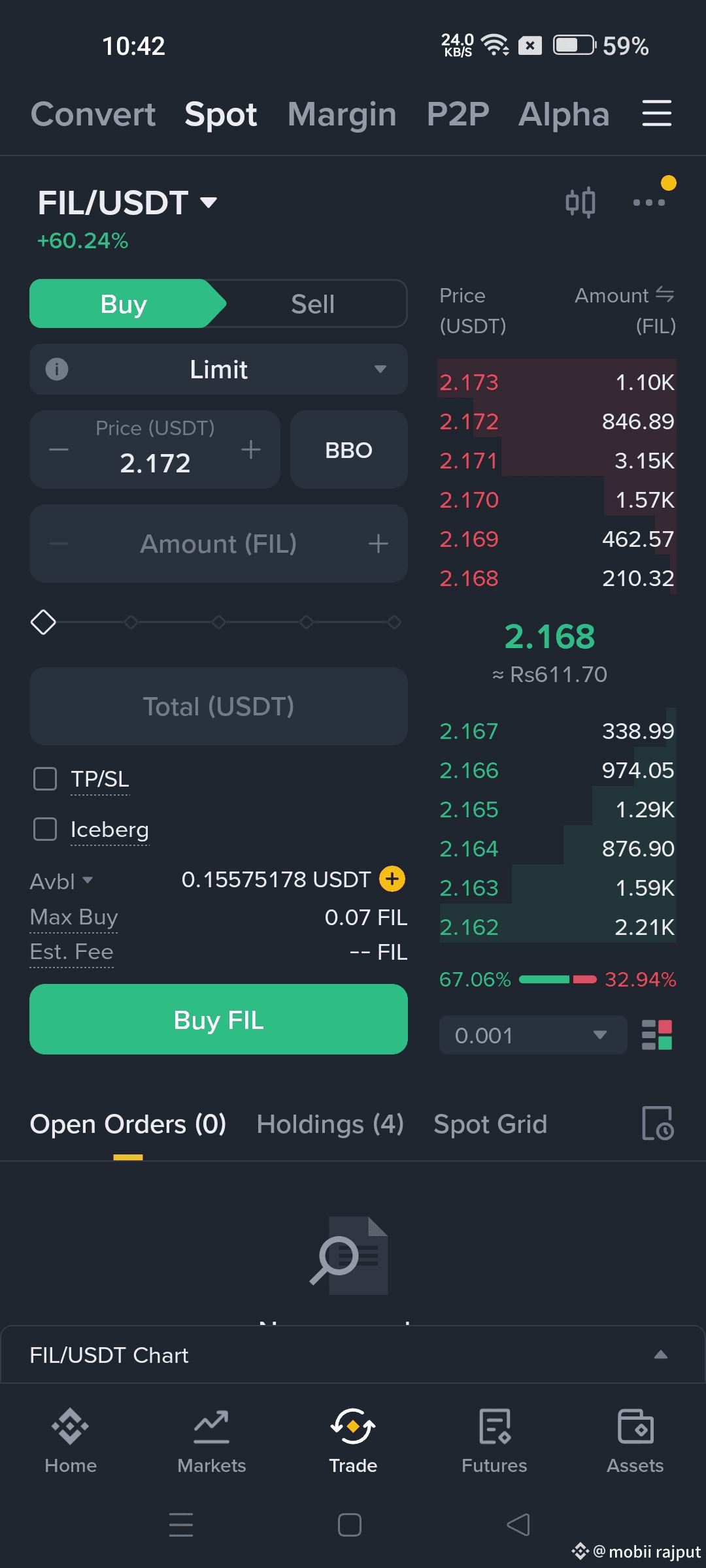The width and height of the screenshot is (706, 1568).
Task: Switch the order book layout icon
Action: [x=657, y=1035]
